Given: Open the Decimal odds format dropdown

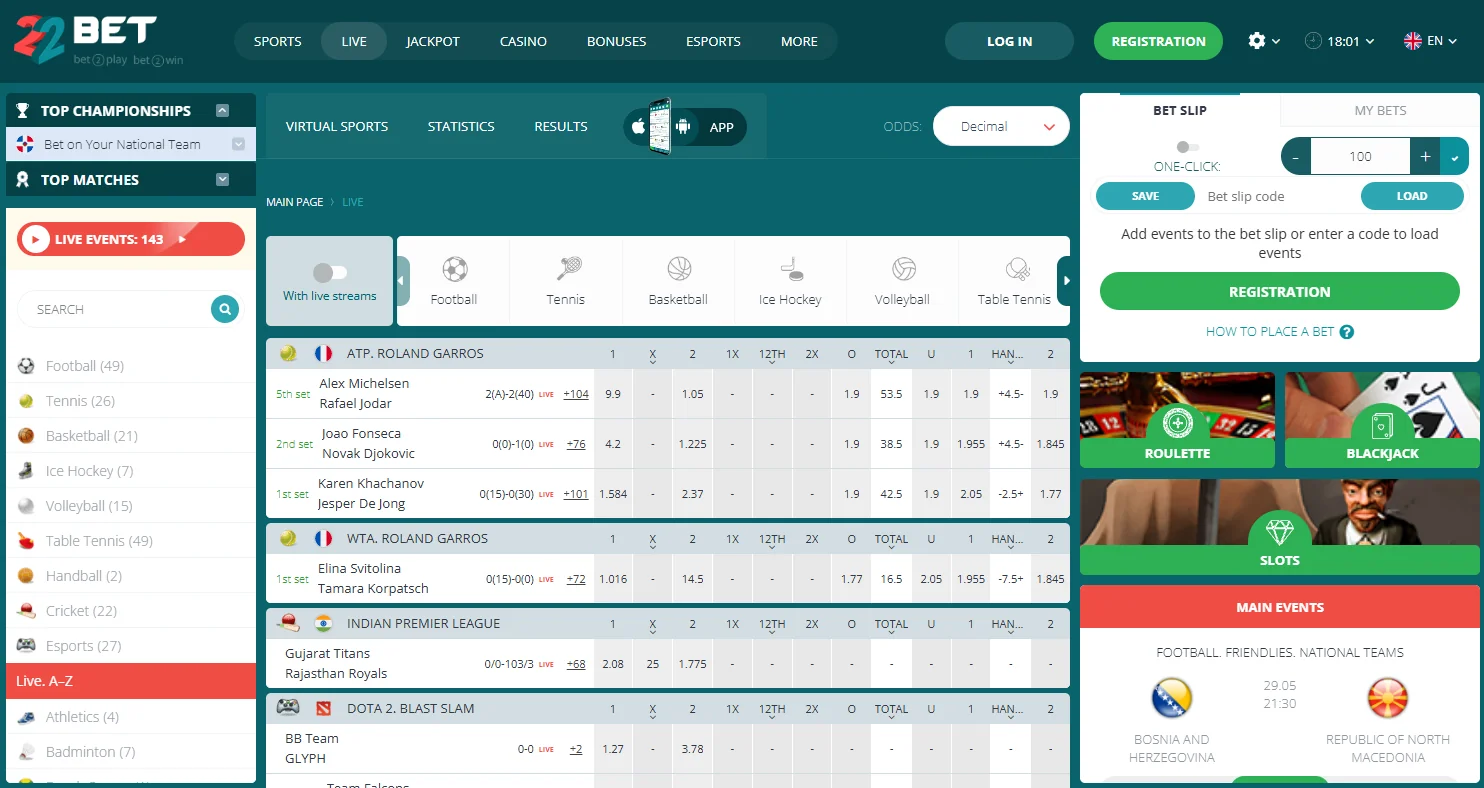Looking at the screenshot, I should pos(1001,127).
